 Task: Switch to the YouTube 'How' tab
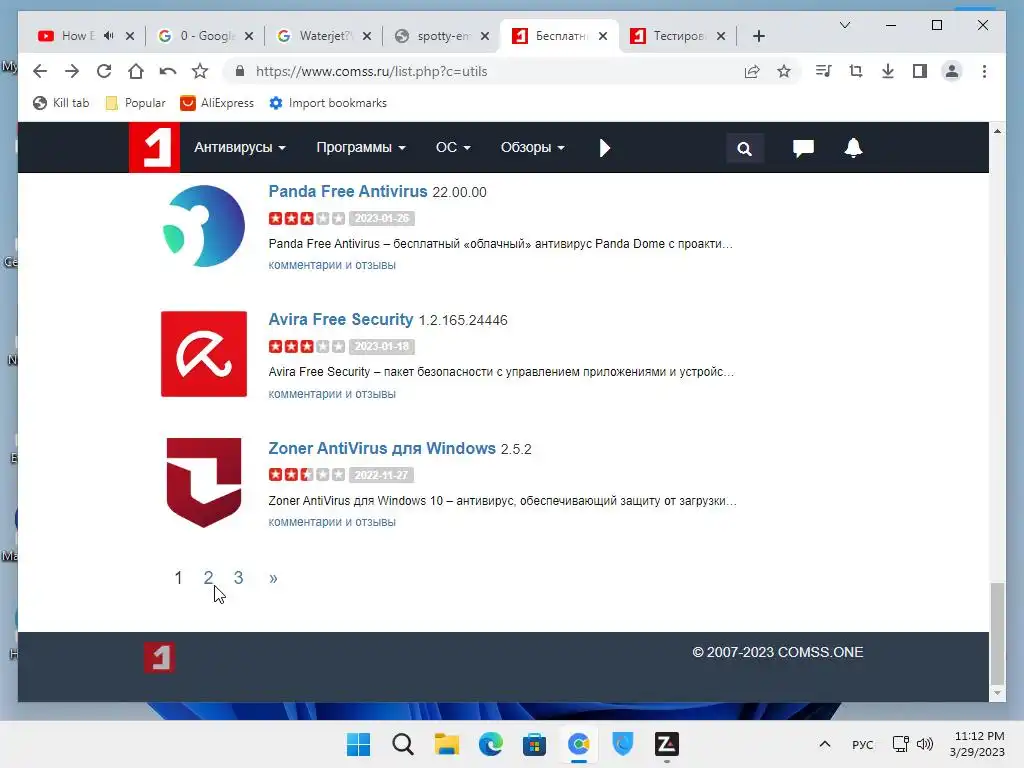(x=78, y=36)
